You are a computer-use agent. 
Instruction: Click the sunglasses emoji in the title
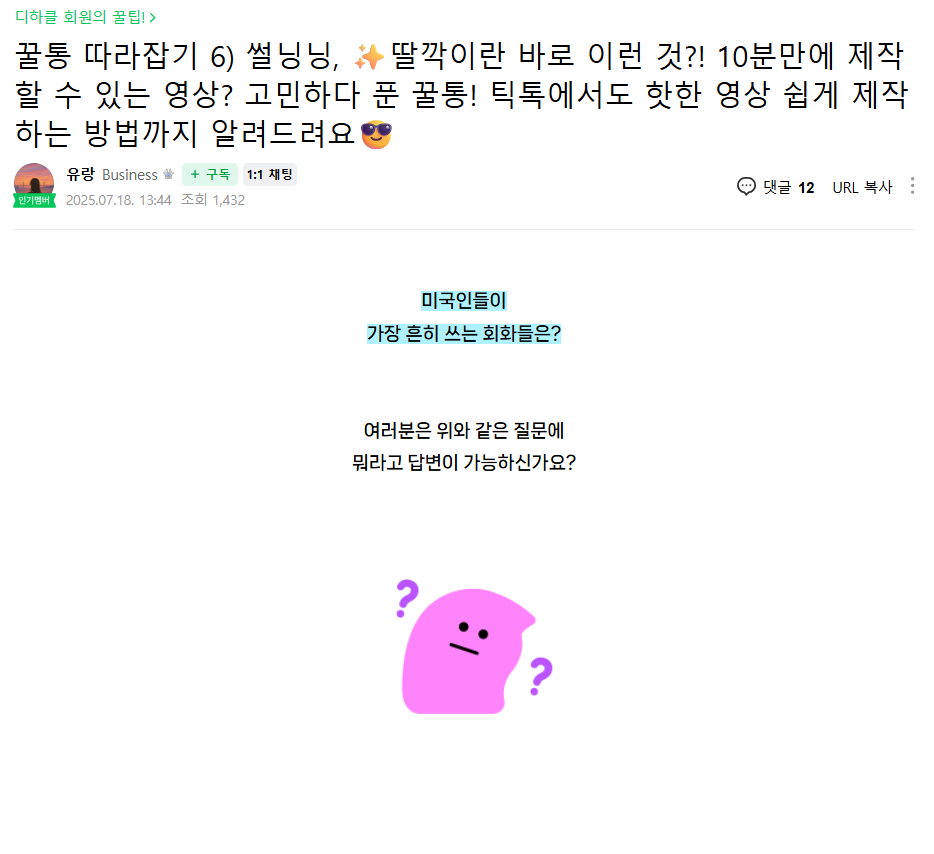[376, 134]
